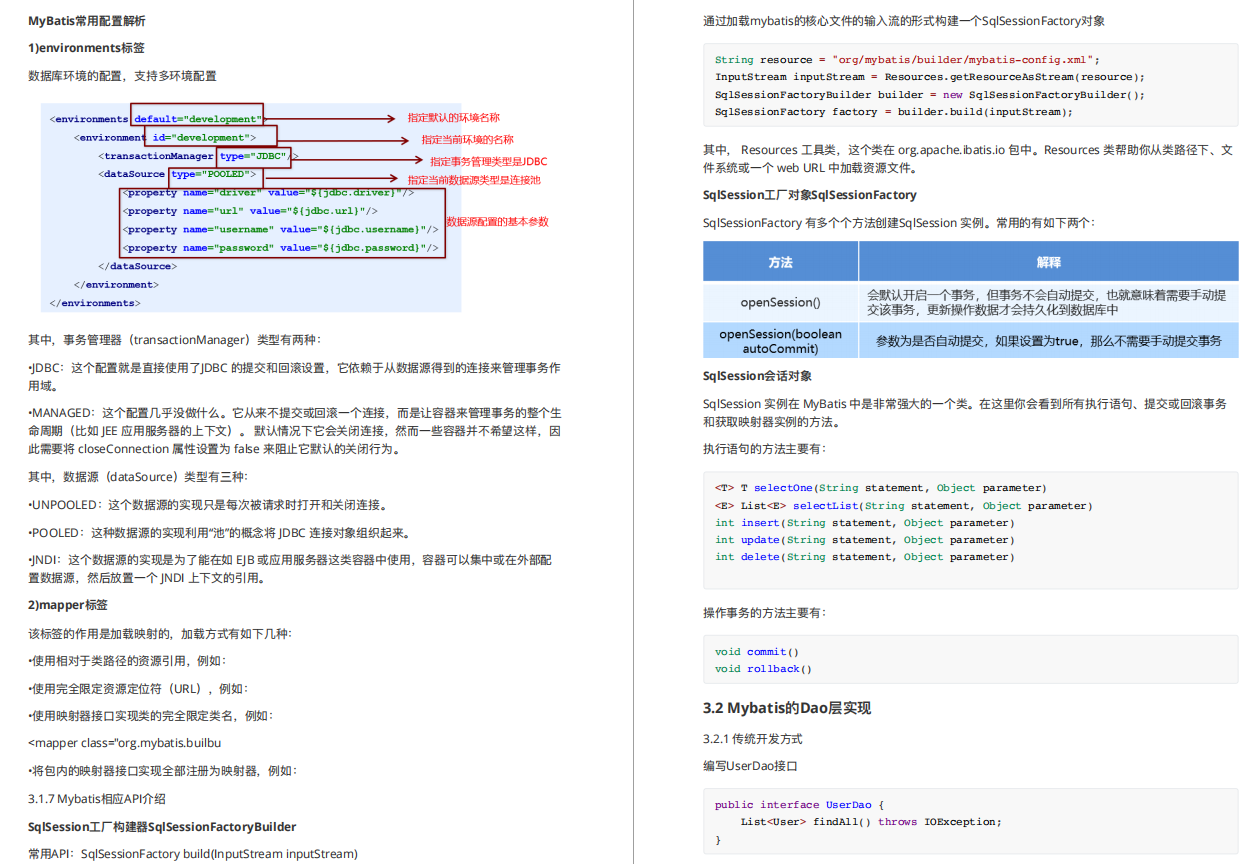Image resolution: width=1246 pixels, height=864 pixels.
Task: Click the code line "void commit()"
Action: point(757,652)
